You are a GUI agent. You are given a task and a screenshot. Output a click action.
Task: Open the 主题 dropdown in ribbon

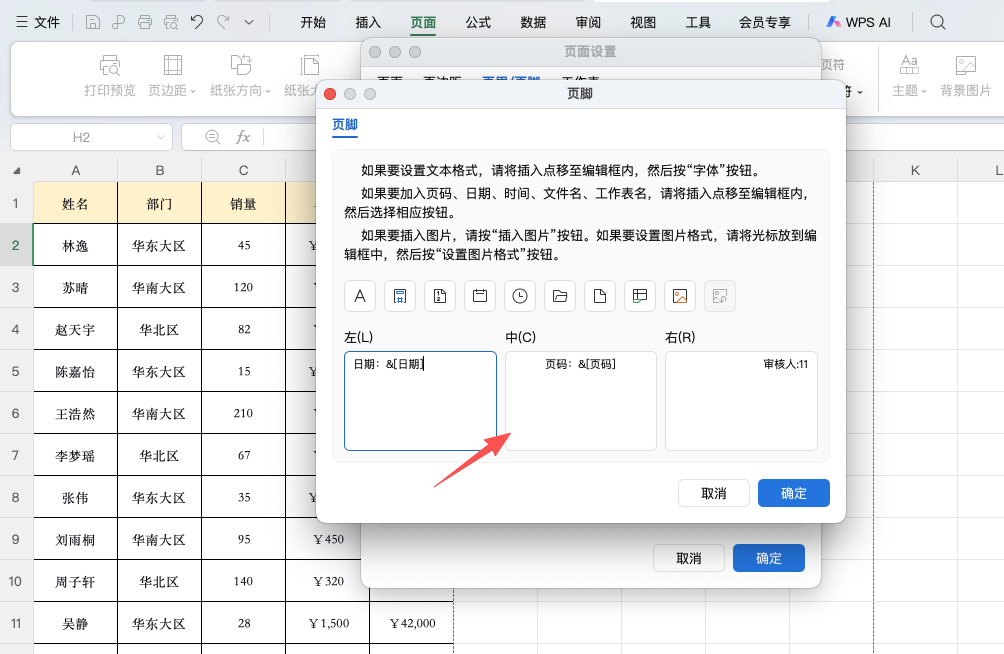click(x=910, y=76)
